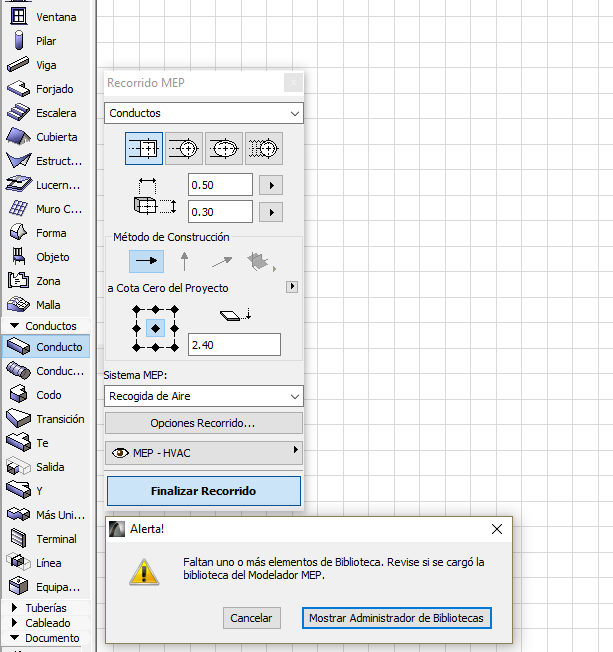The width and height of the screenshot is (613, 652).
Task: Select the Codo tool
Action: [x=46, y=395]
